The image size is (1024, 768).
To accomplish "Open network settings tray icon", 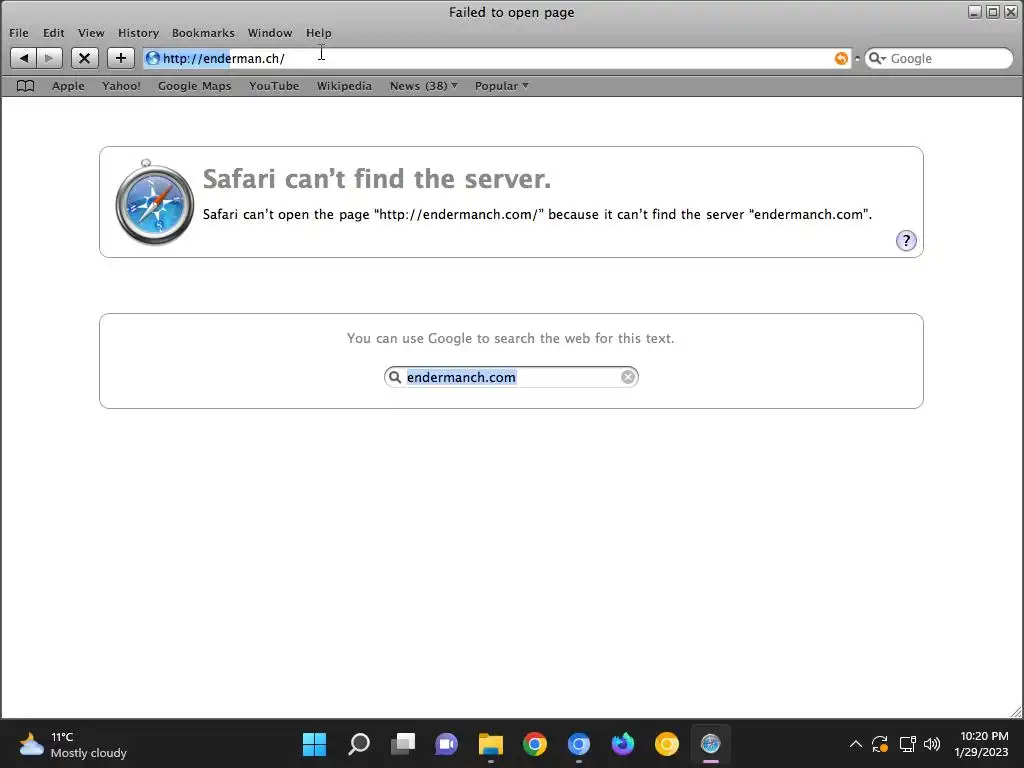I will click(x=907, y=744).
